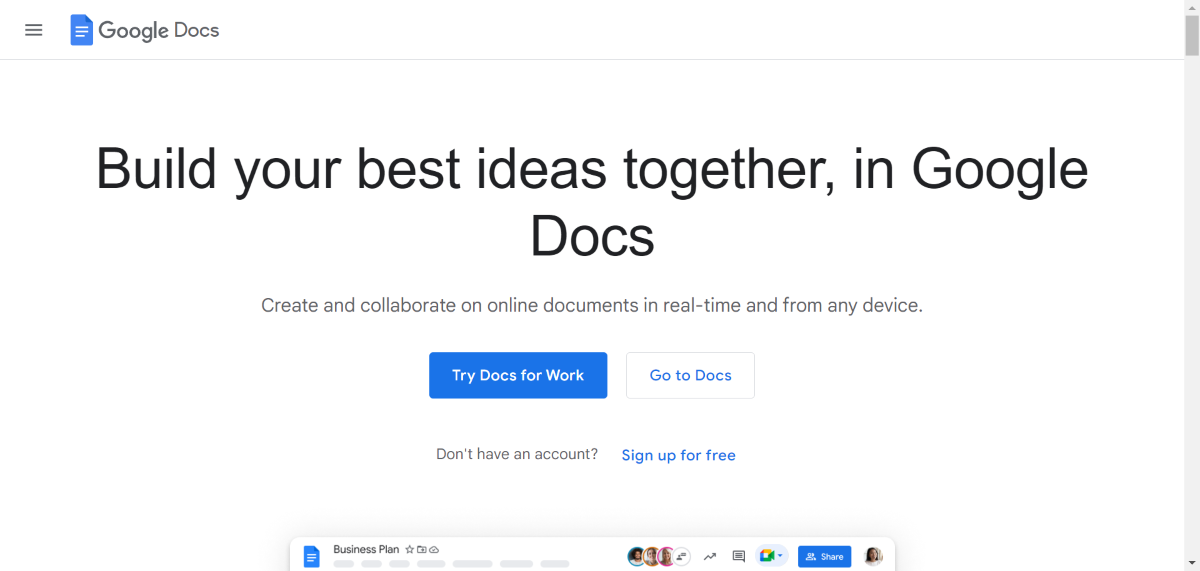Click the Go to Docs button
The image size is (1200, 571).
point(690,375)
